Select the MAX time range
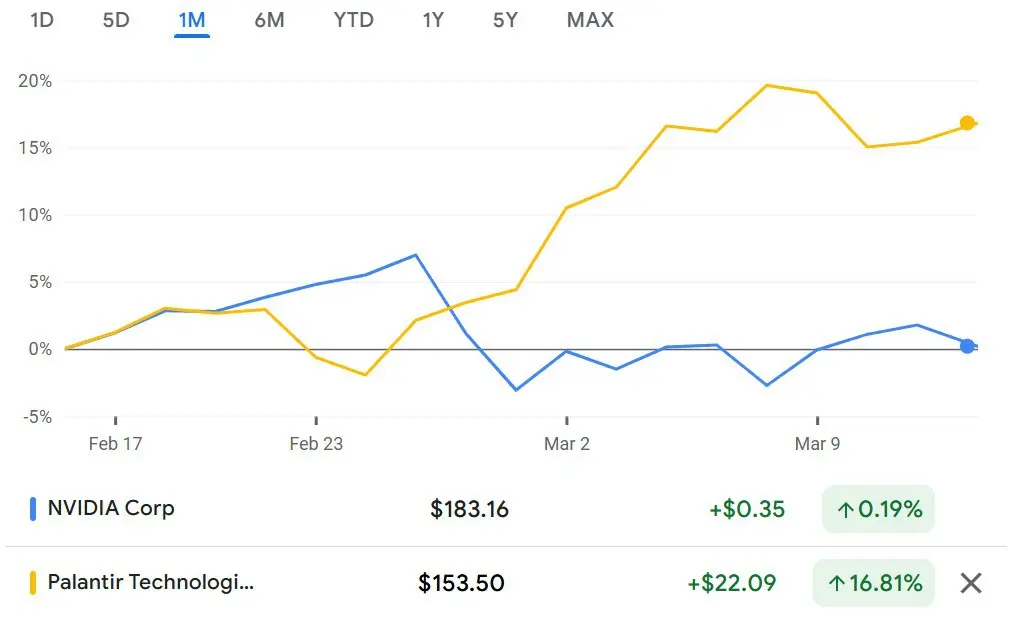Viewport: 1021px width, 617px height. [590, 20]
